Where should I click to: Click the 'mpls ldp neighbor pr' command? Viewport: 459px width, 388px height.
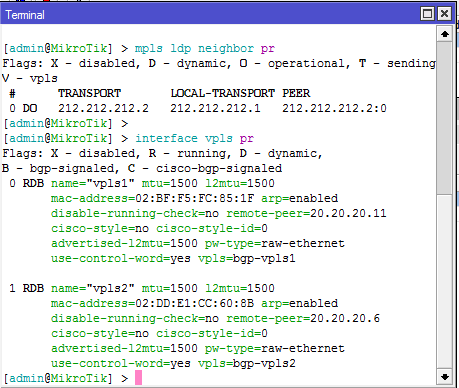point(205,49)
